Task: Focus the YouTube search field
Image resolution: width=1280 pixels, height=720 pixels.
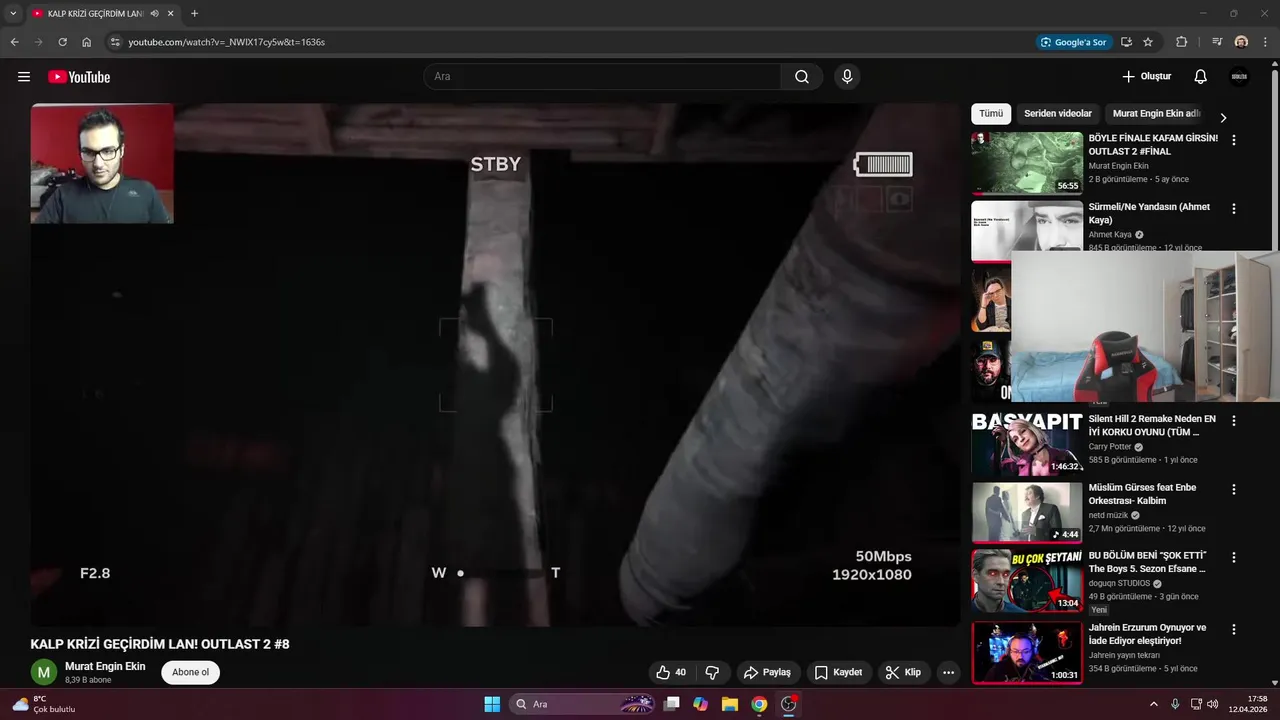Action: (x=602, y=77)
